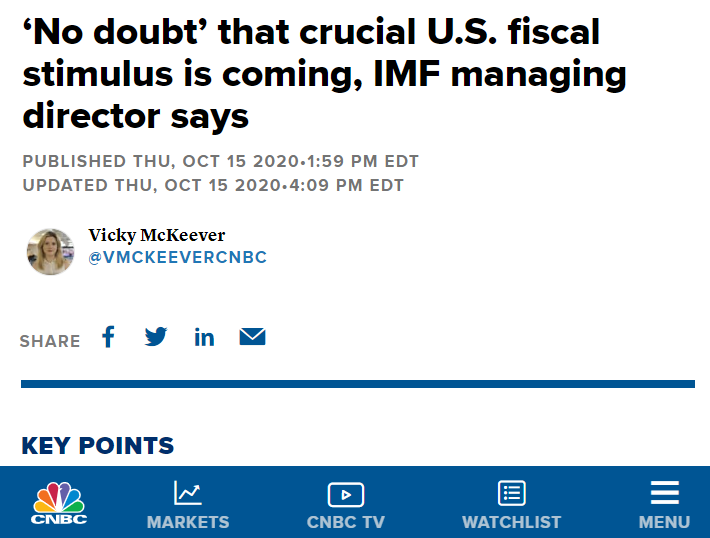
Task: Select the MENU label in bottom nav
Action: pyautogui.click(x=664, y=522)
